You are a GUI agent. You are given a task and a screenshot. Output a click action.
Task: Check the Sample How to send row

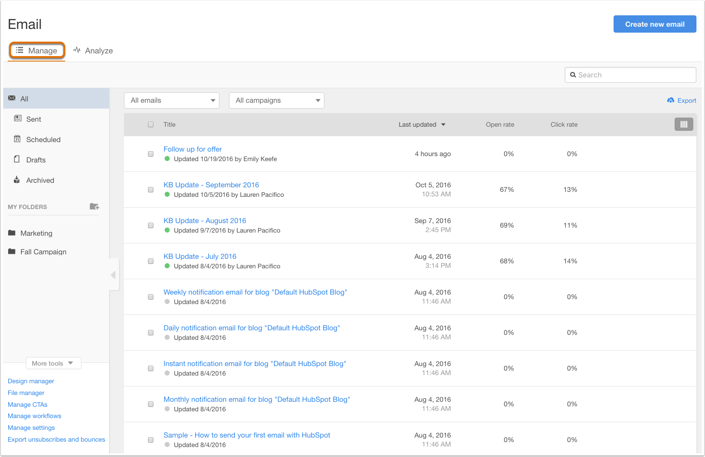tap(151, 440)
